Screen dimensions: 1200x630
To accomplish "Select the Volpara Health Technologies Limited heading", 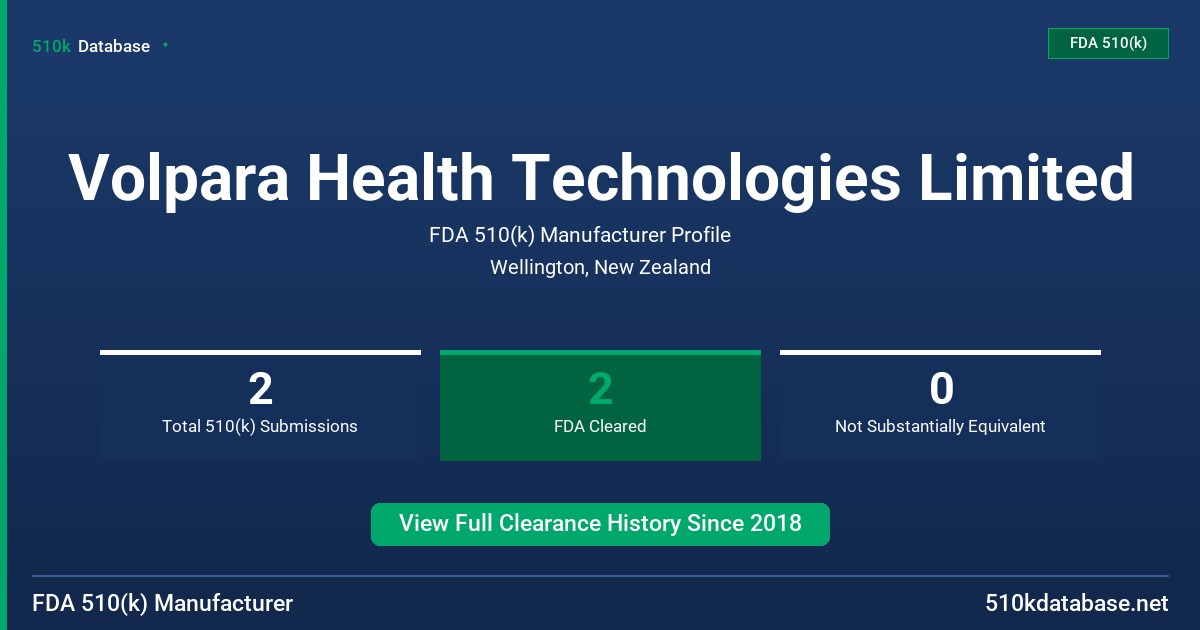I will click(601, 178).
